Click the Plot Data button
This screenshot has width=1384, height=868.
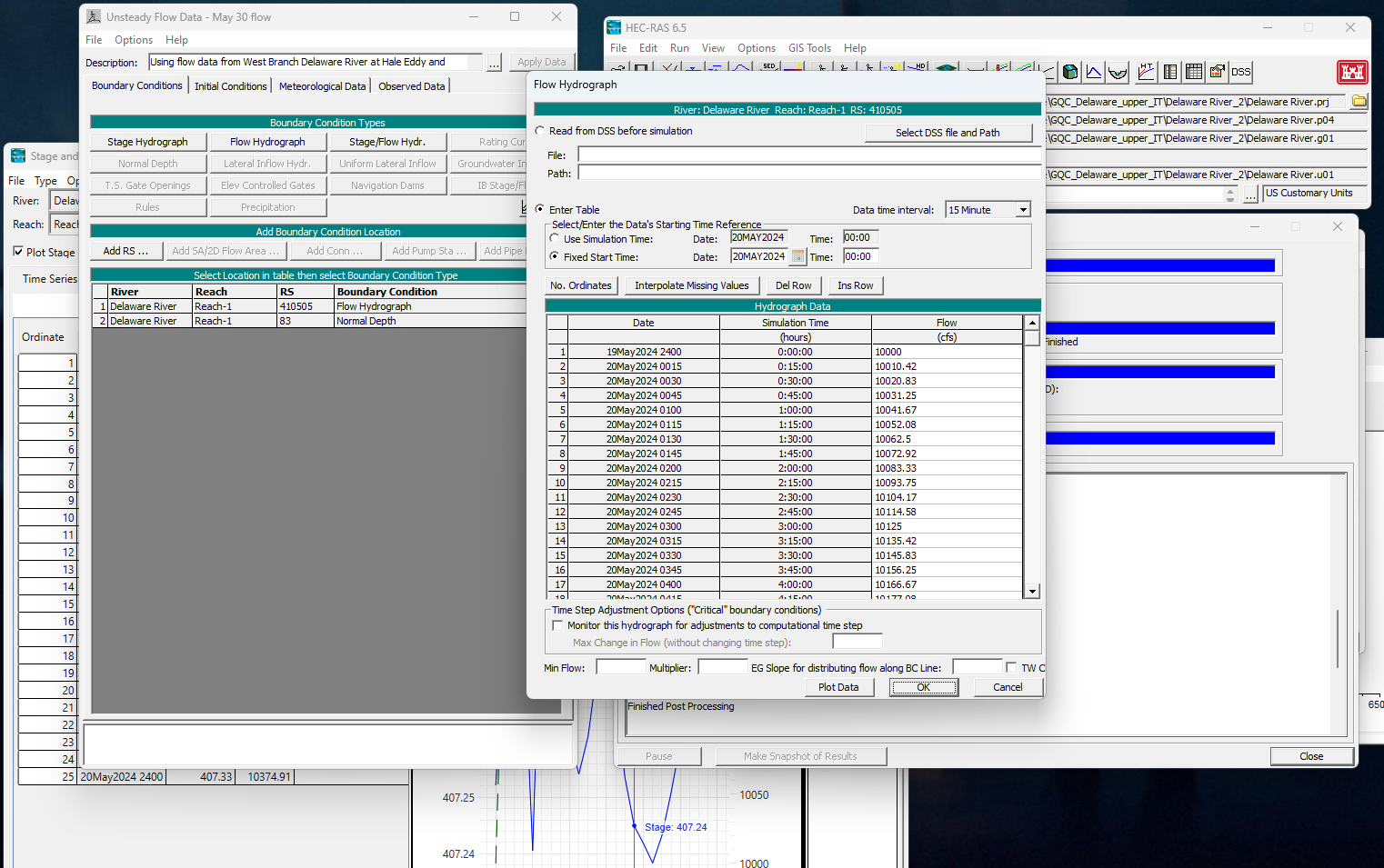pos(838,687)
